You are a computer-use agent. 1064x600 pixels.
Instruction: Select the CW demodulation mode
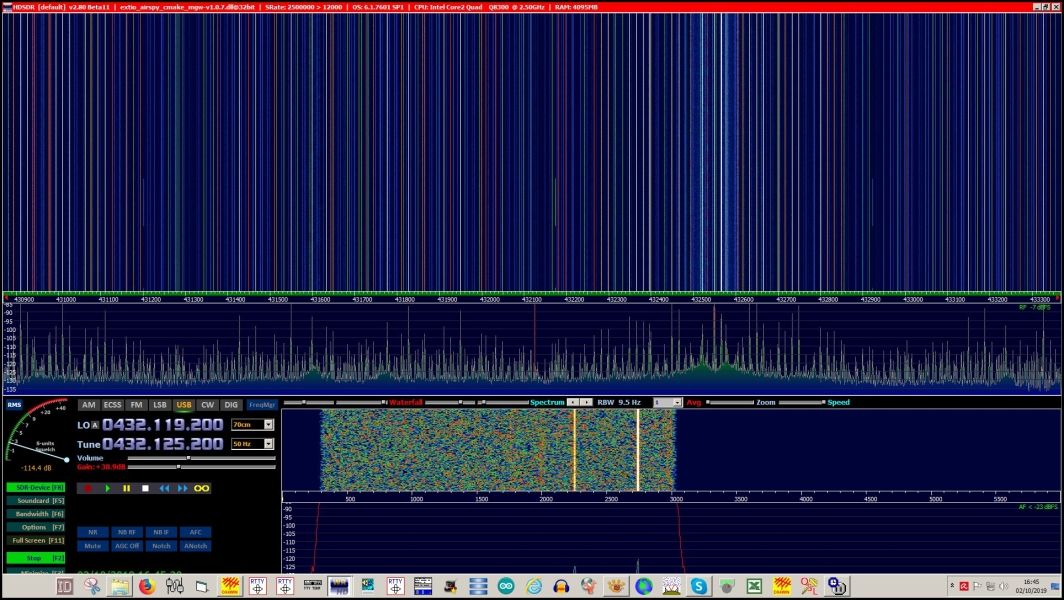tap(208, 405)
